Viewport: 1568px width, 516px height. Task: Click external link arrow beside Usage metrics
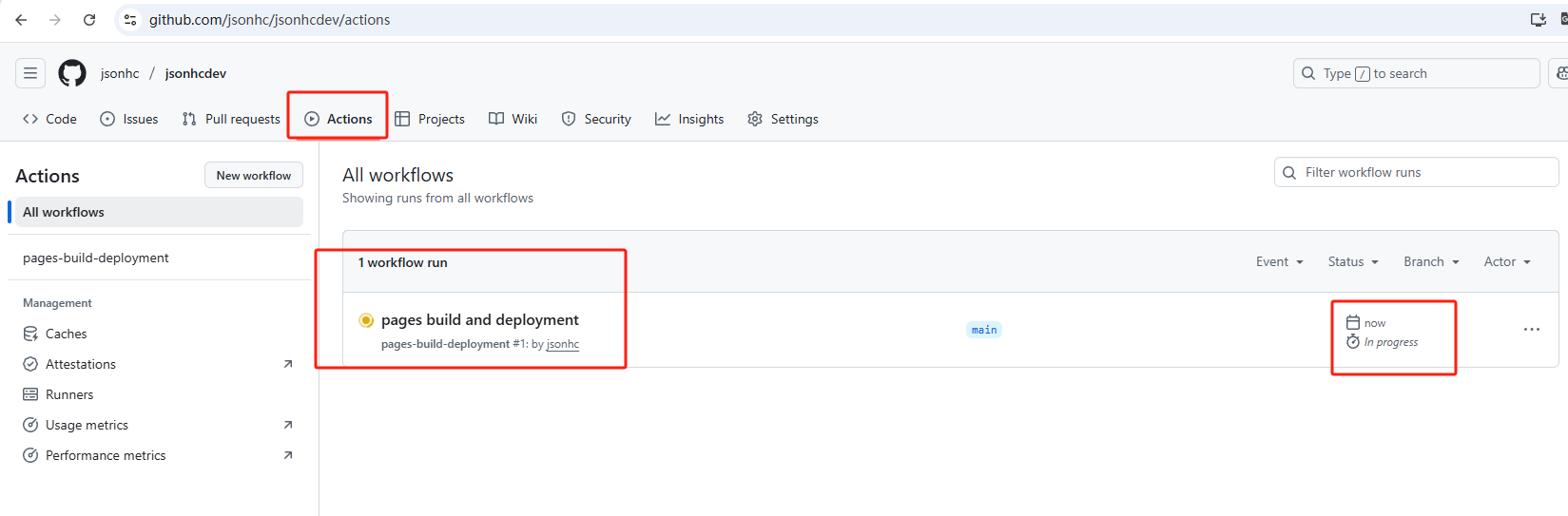coord(288,425)
